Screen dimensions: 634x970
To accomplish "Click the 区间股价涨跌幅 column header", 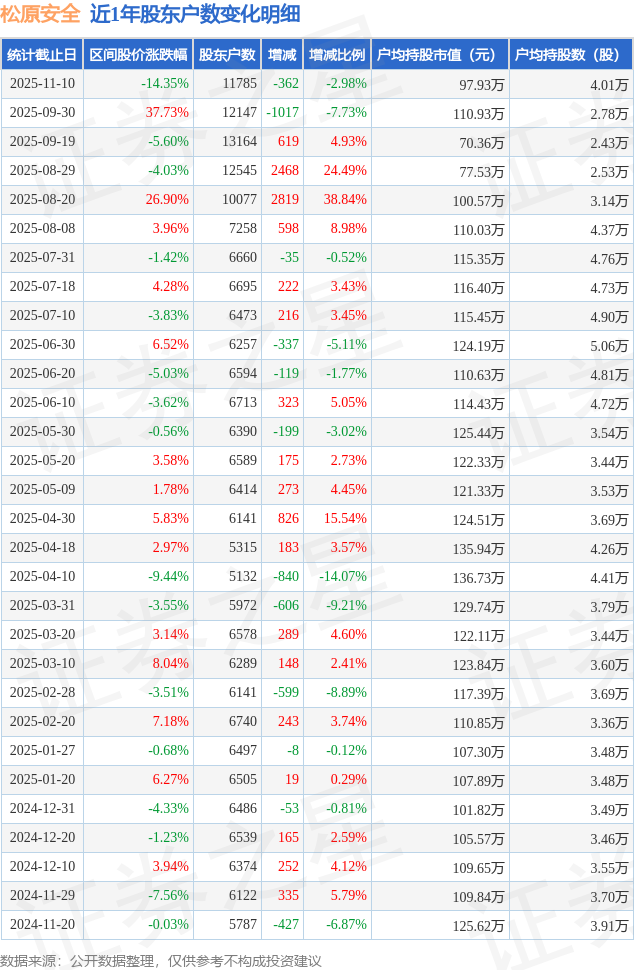I will [x=138, y=55].
